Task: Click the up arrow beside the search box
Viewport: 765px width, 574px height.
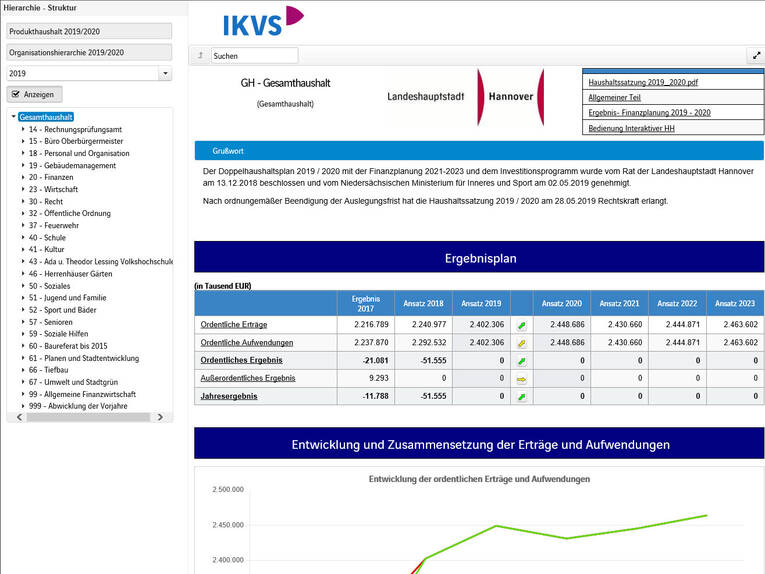Action: pos(200,56)
